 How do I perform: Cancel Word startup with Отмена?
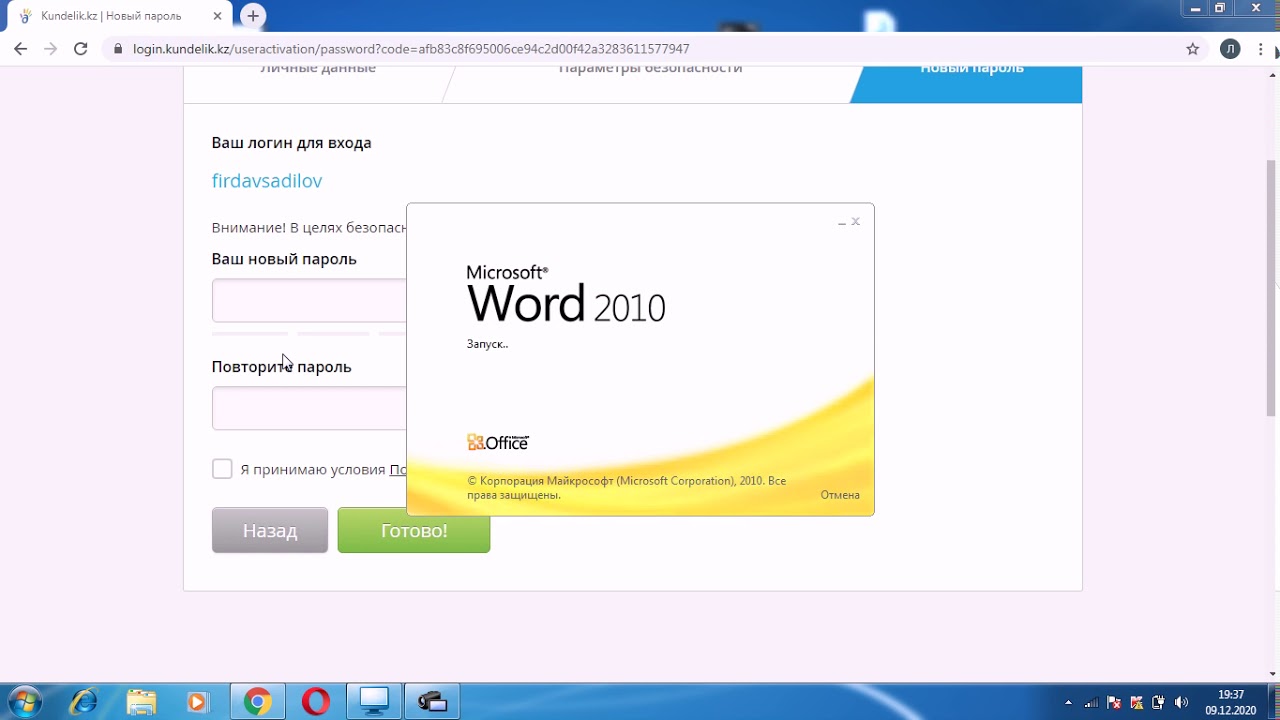[x=840, y=495]
